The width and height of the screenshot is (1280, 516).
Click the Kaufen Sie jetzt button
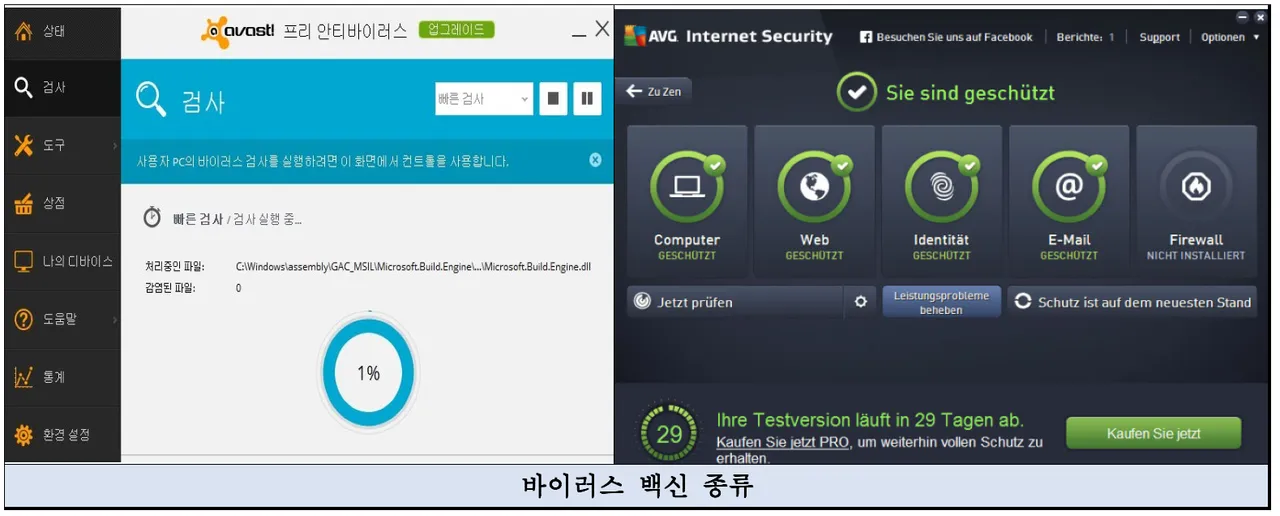(x=1153, y=434)
